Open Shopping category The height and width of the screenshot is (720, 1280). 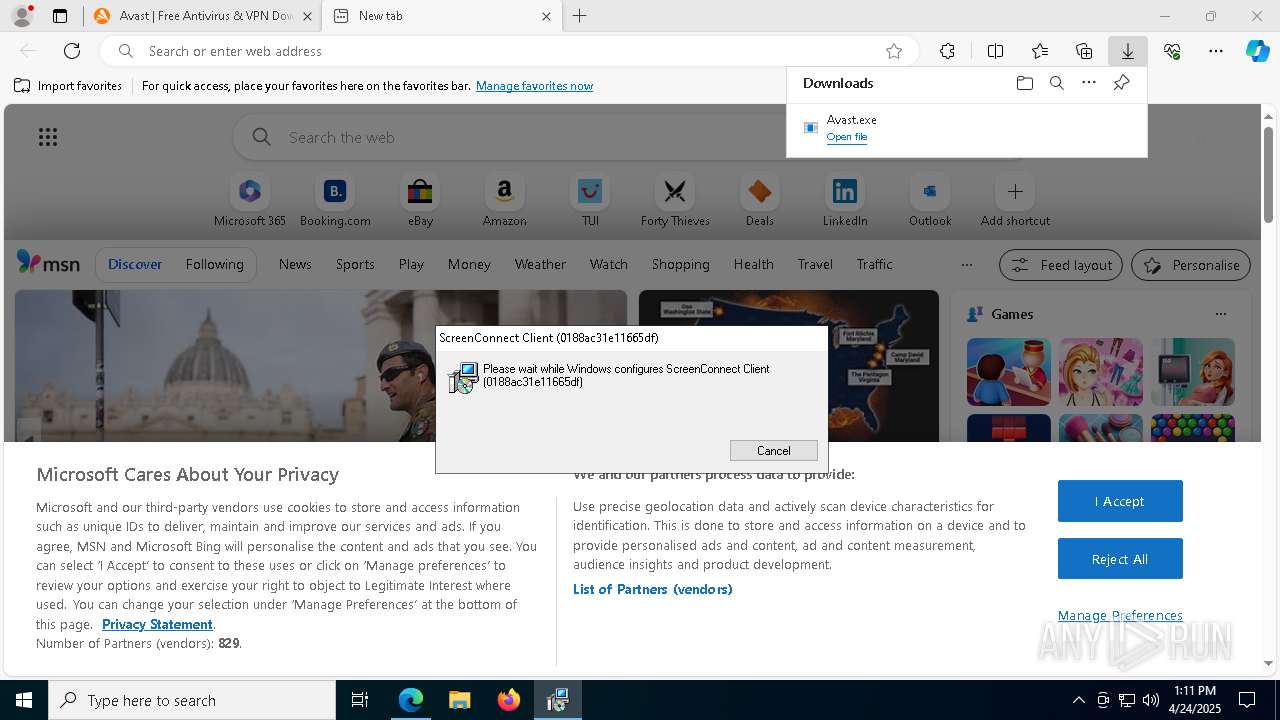pyautogui.click(x=680, y=264)
